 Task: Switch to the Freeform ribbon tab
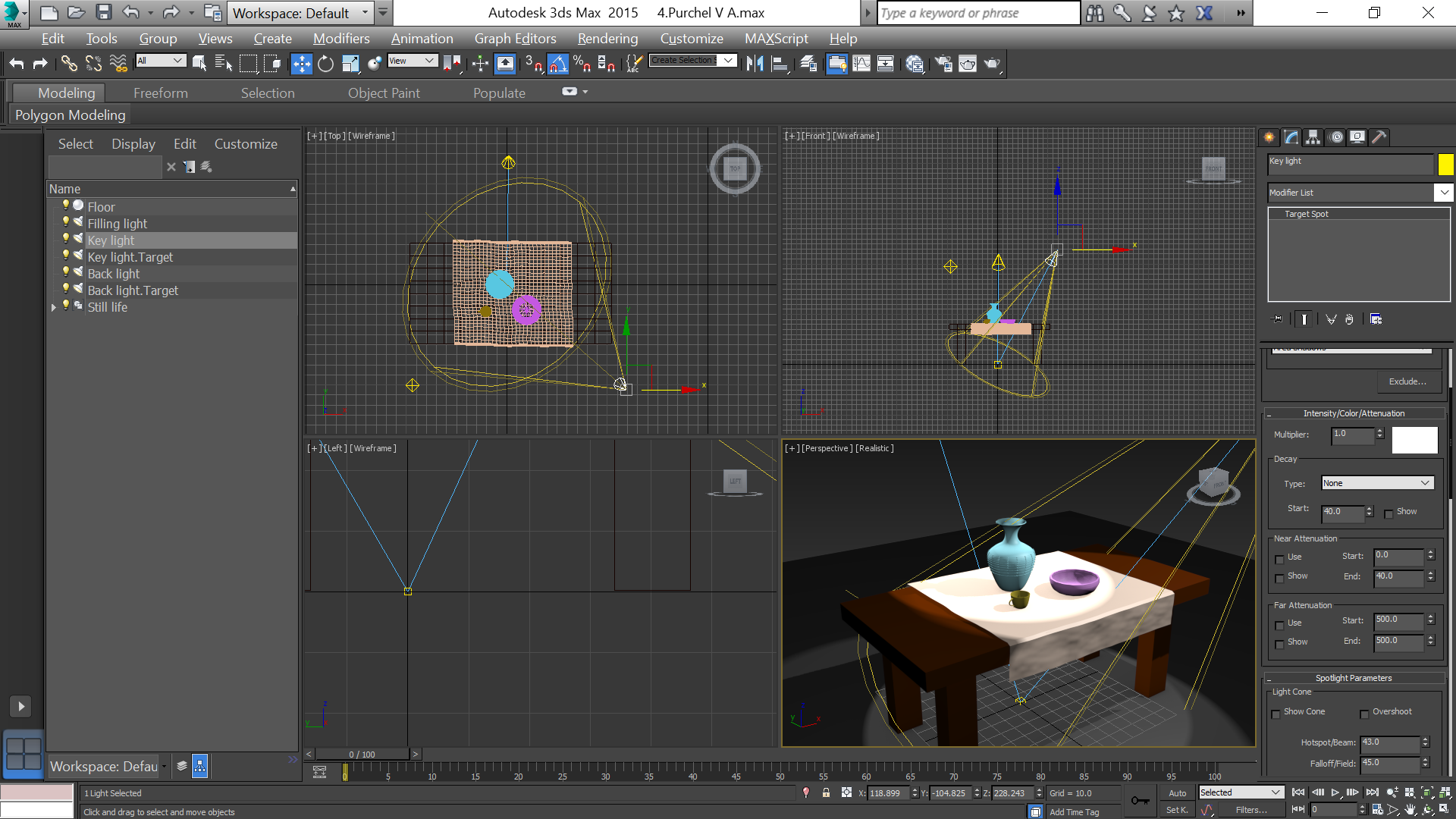click(x=160, y=93)
